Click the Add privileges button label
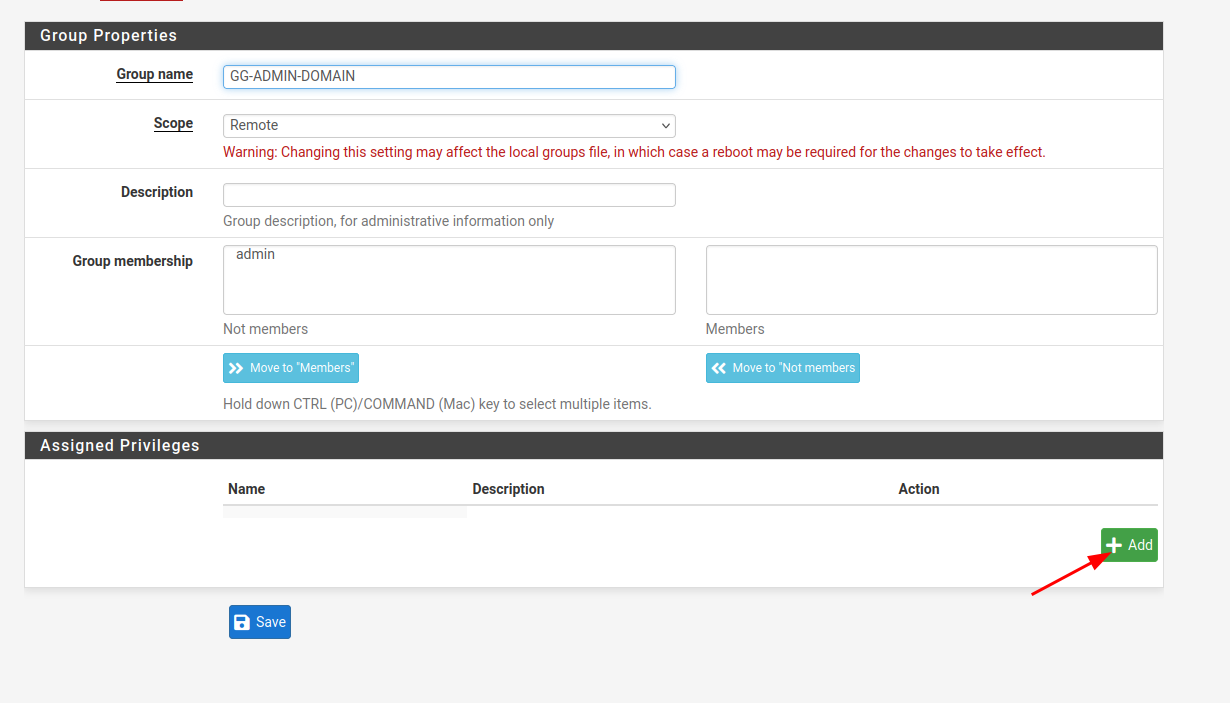The width and height of the screenshot is (1230, 703). tap(1140, 545)
